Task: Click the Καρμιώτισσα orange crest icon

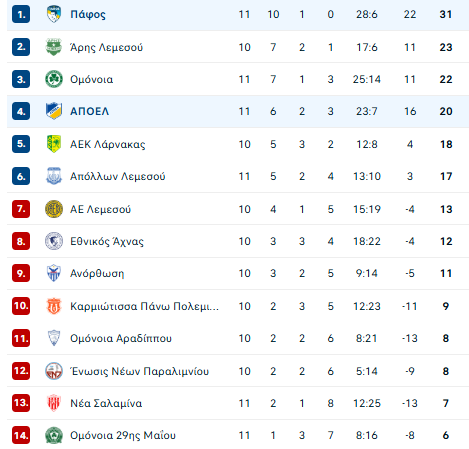Action: (54, 306)
